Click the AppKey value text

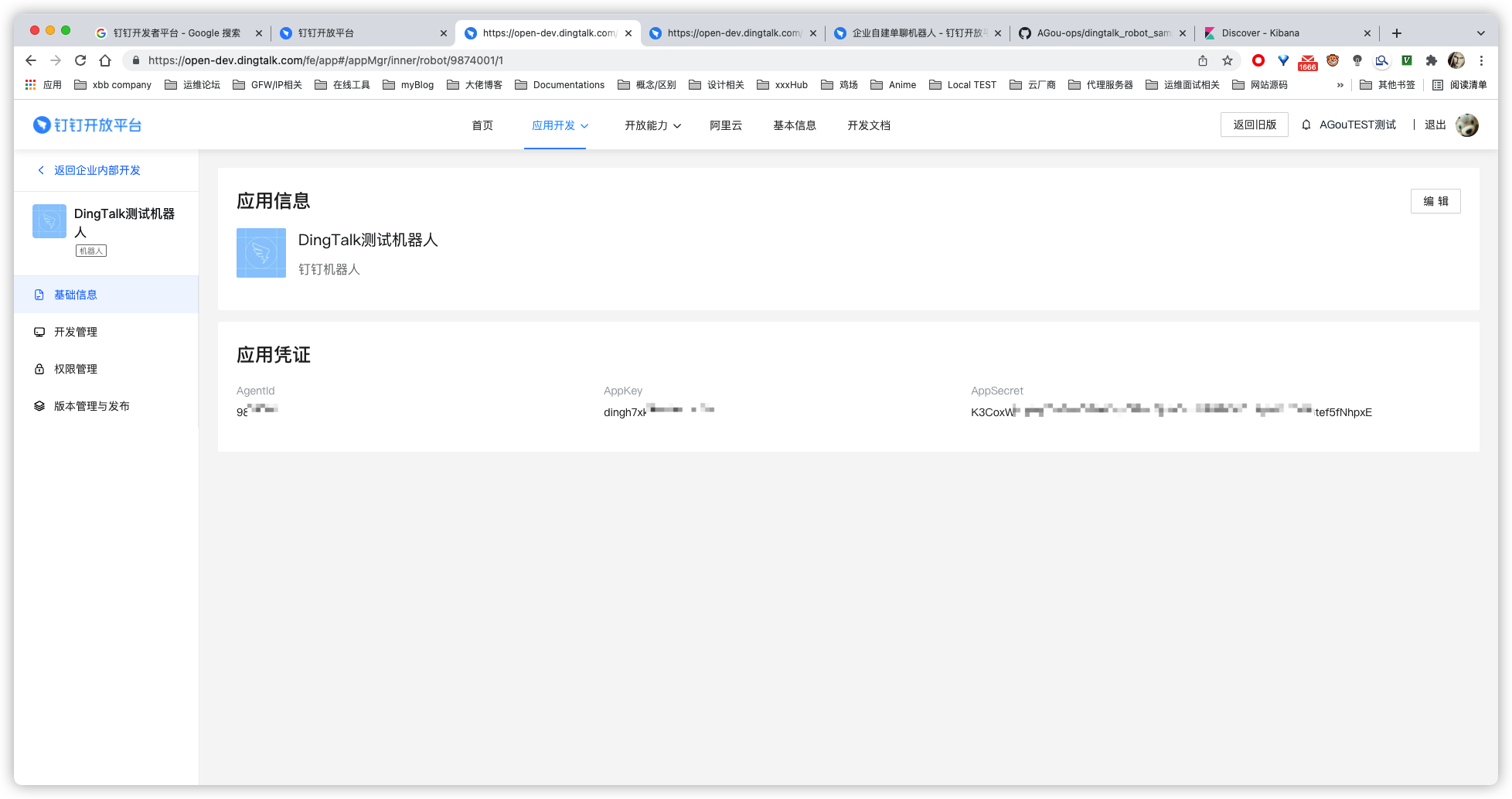pos(659,411)
